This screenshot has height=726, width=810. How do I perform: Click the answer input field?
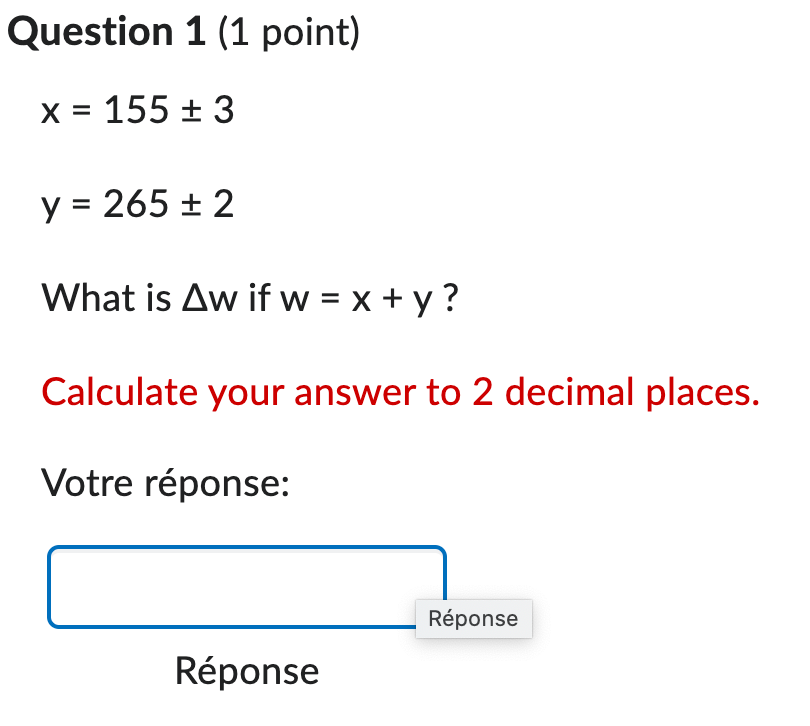(x=246, y=586)
